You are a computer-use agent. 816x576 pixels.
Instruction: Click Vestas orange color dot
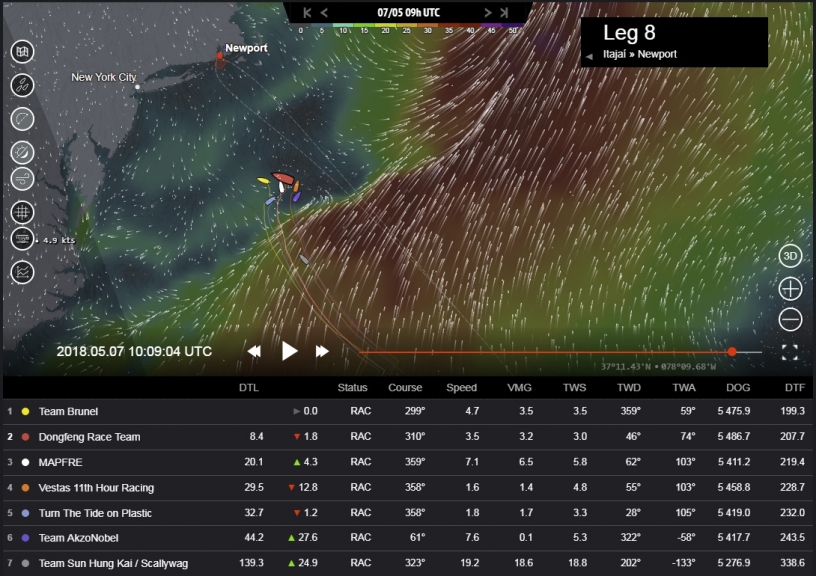pos(25,488)
